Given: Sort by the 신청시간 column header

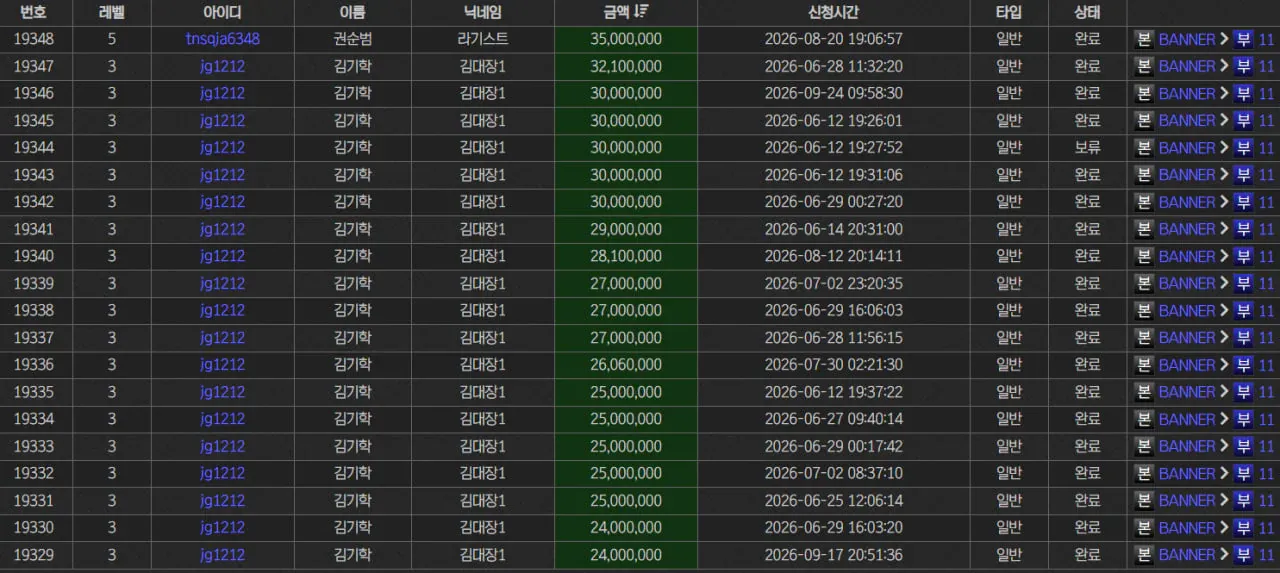Looking at the screenshot, I should [x=833, y=12].
